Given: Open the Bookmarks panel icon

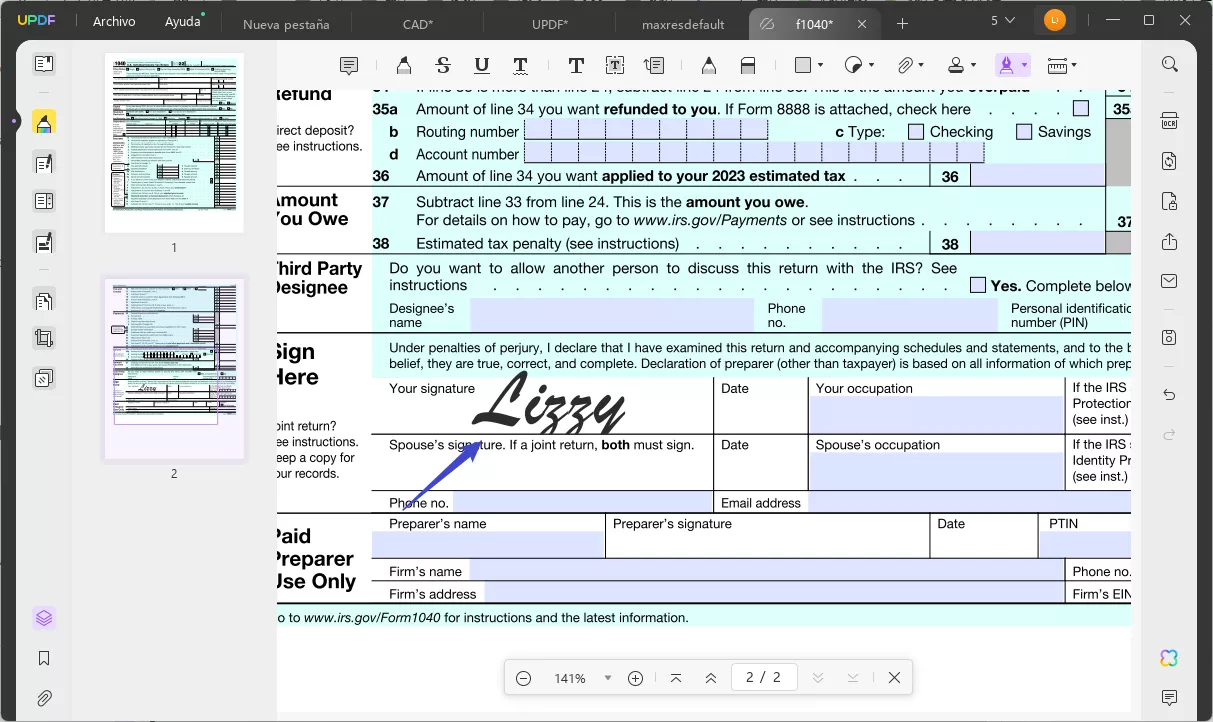Looking at the screenshot, I should [x=44, y=658].
